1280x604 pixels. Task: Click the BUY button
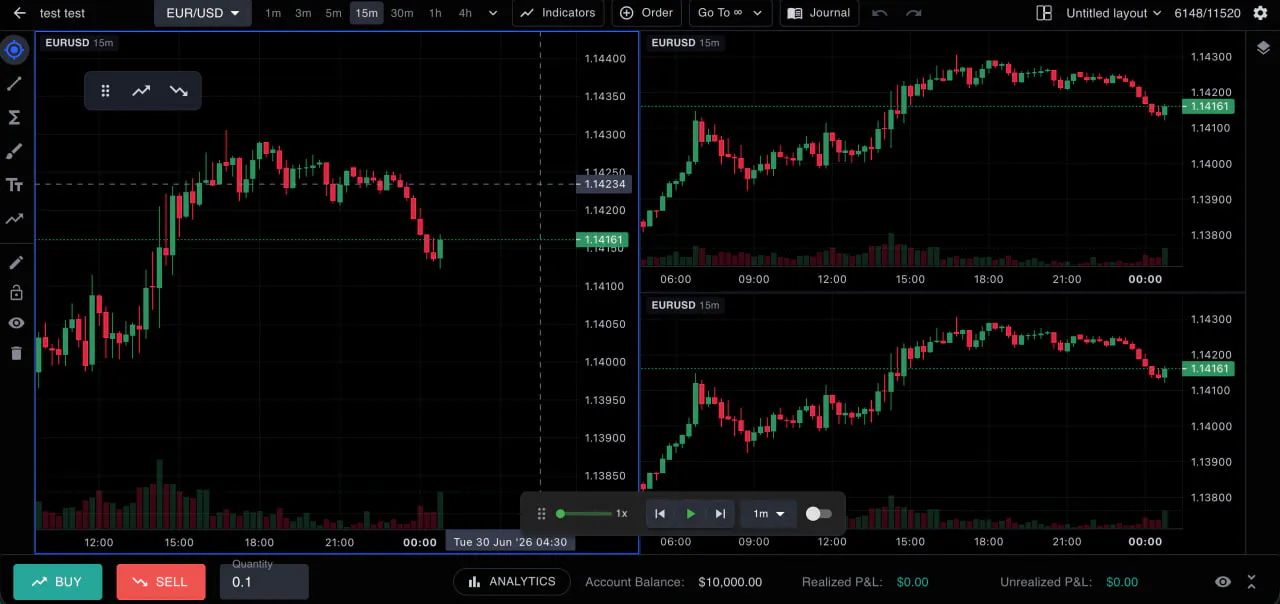click(x=57, y=582)
